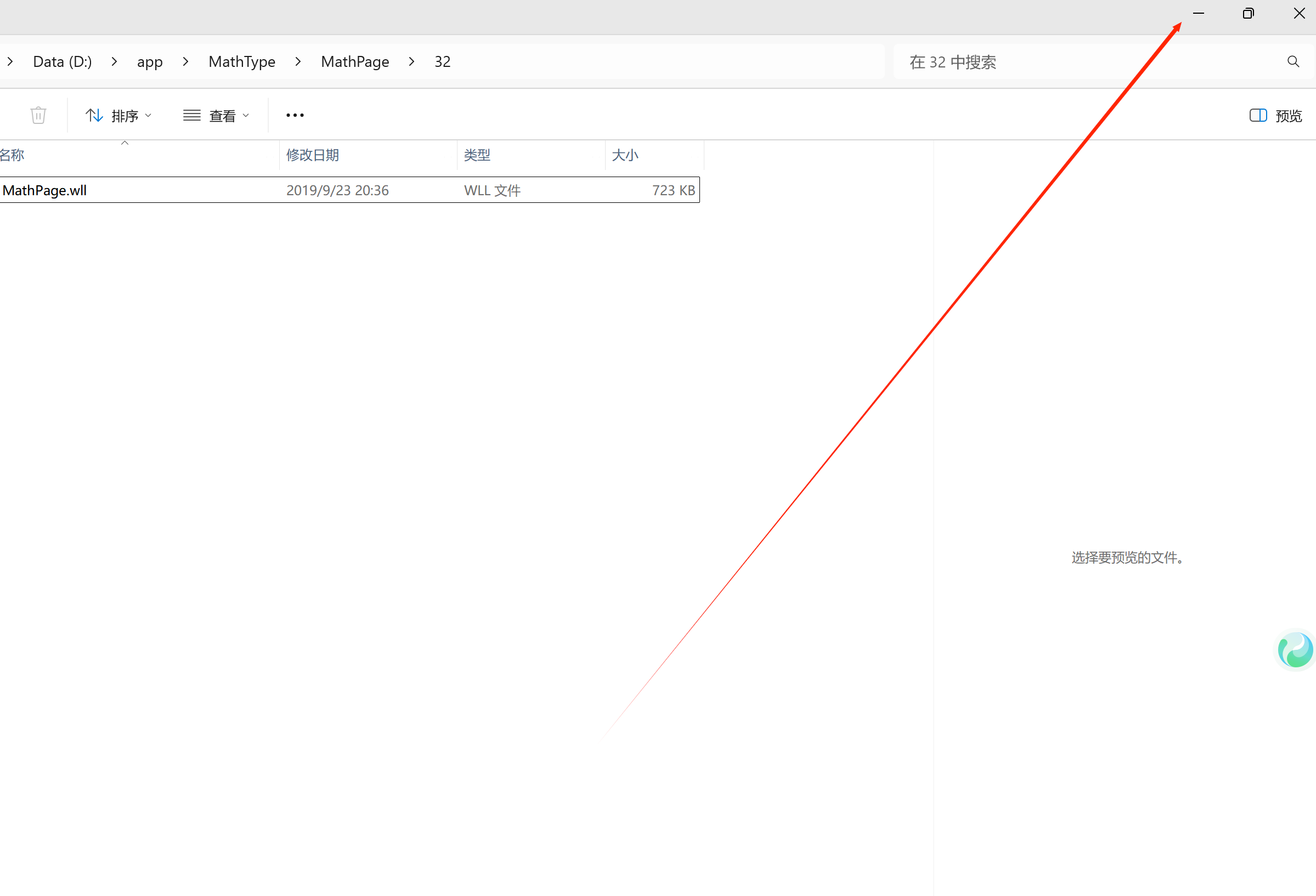Select the MathPage.wll file
The height and width of the screenshot is (896, 1316).
coord(46,190)
